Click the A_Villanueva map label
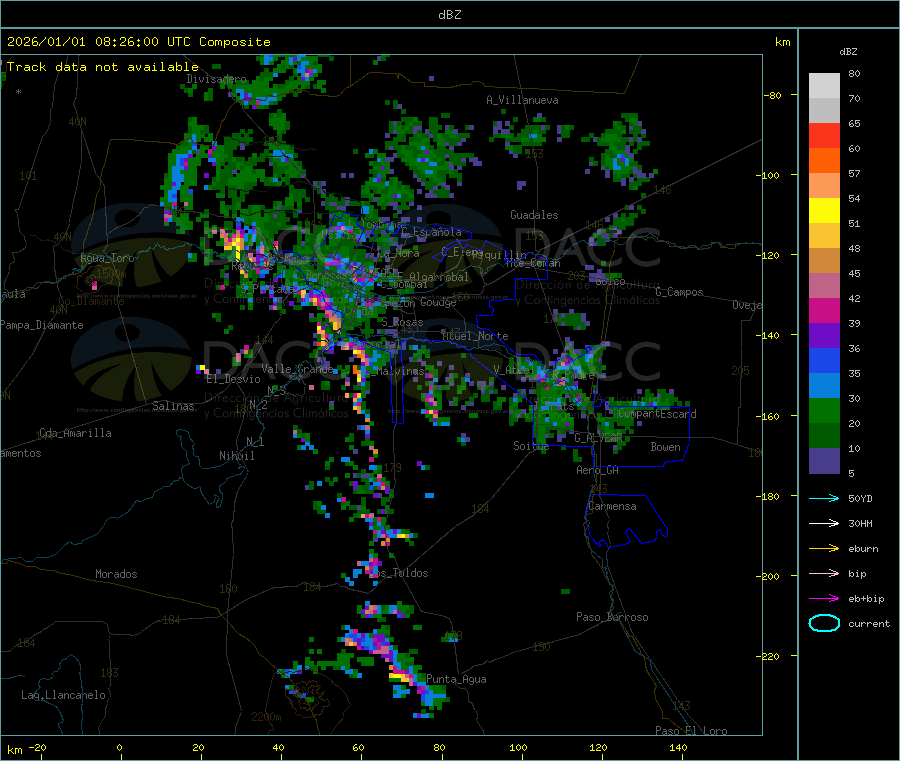Screen dimensions: 900x761 pos(522,100)
